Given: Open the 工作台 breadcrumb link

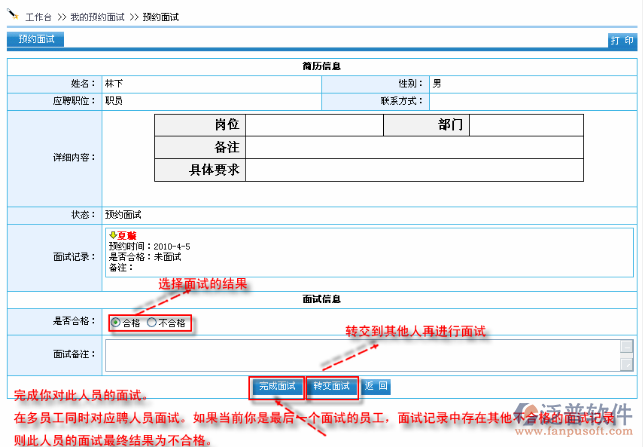Looking at the screenshot, I should pyautogui.click(x=39, y=17).
